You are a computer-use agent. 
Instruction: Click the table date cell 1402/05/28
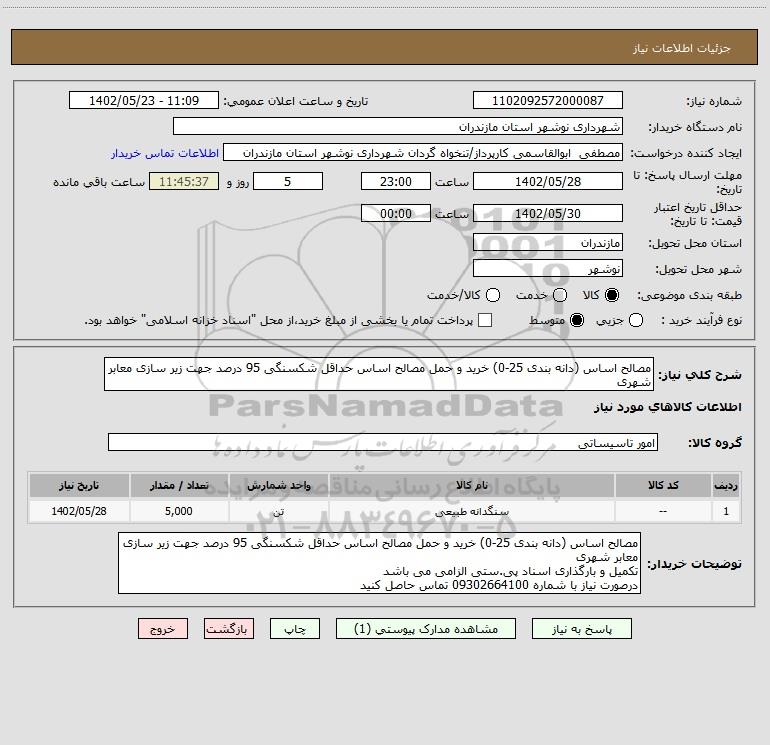tap(79, 511)
